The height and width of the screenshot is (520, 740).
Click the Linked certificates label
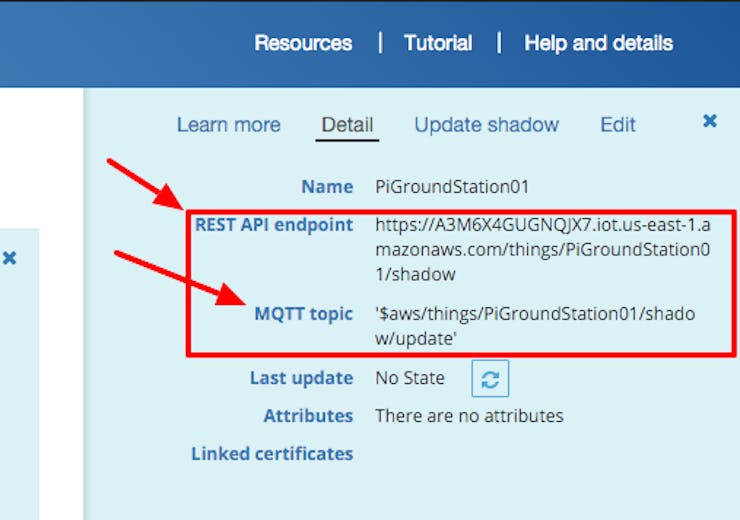[272, 453]
